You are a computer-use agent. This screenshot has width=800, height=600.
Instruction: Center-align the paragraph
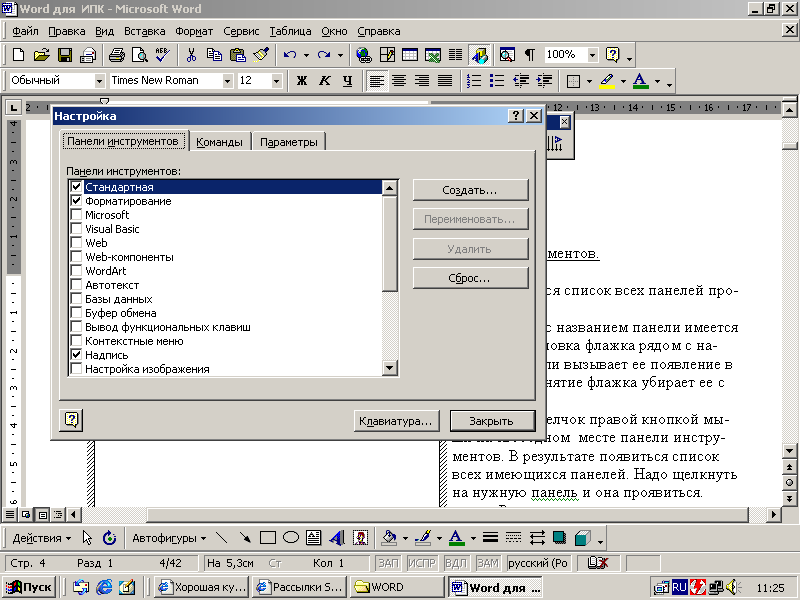coord(399,81)
